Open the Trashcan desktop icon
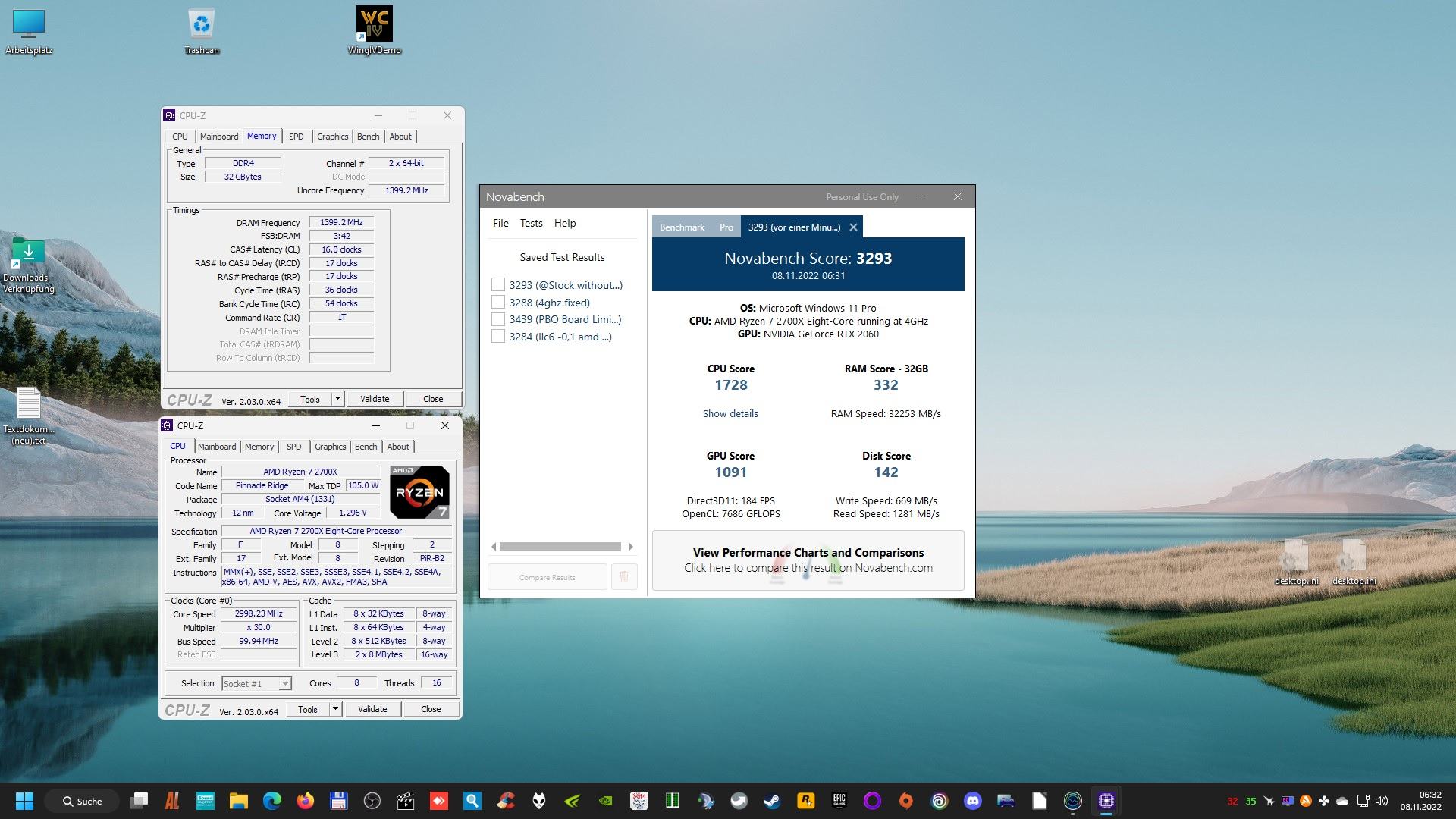This screenshot has width=1456, height=819. pyautogui.click(x=202, y=31)
